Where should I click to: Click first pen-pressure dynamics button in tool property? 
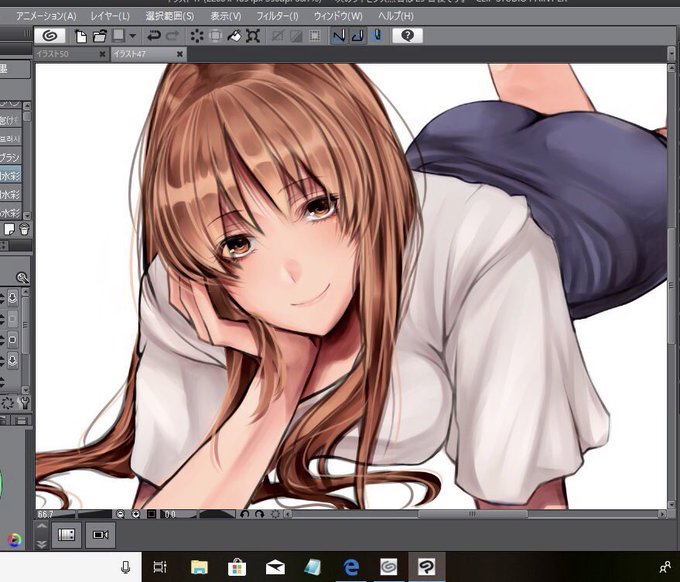click(13, 298)
